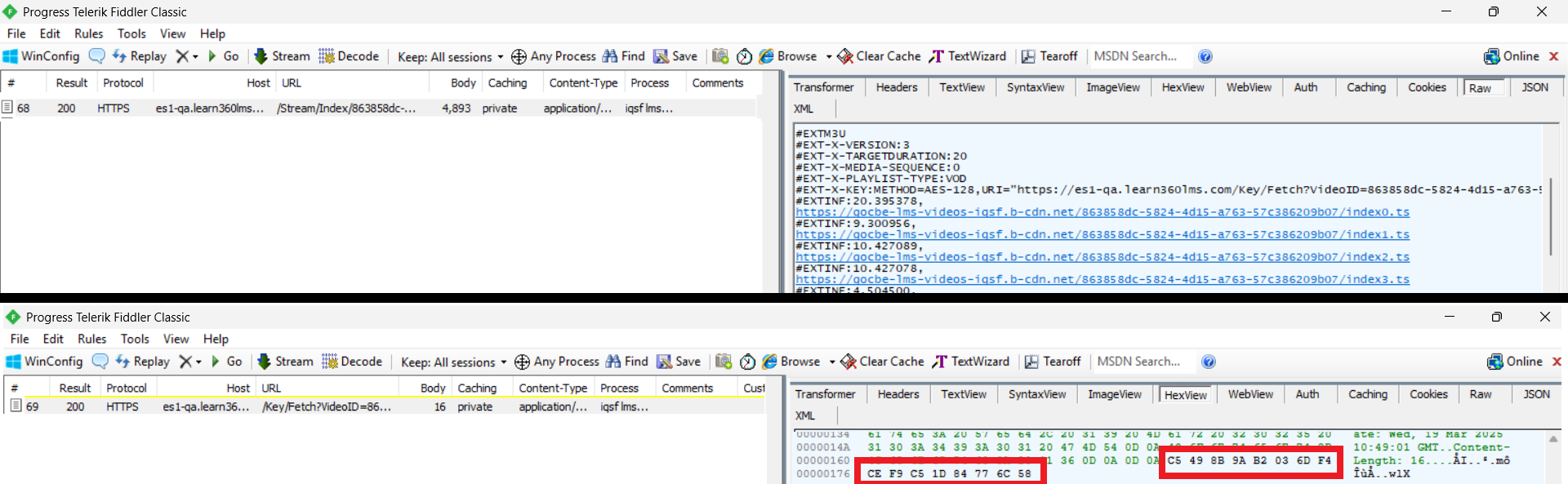Toggle Decode in the top window toolbar
This screenshot has width=1568, height=484.
(349, 56)
